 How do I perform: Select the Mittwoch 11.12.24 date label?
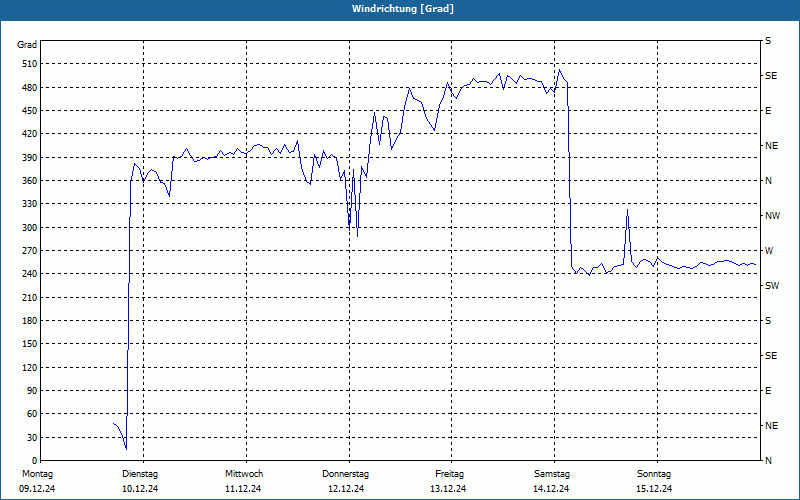coord(244,481)
